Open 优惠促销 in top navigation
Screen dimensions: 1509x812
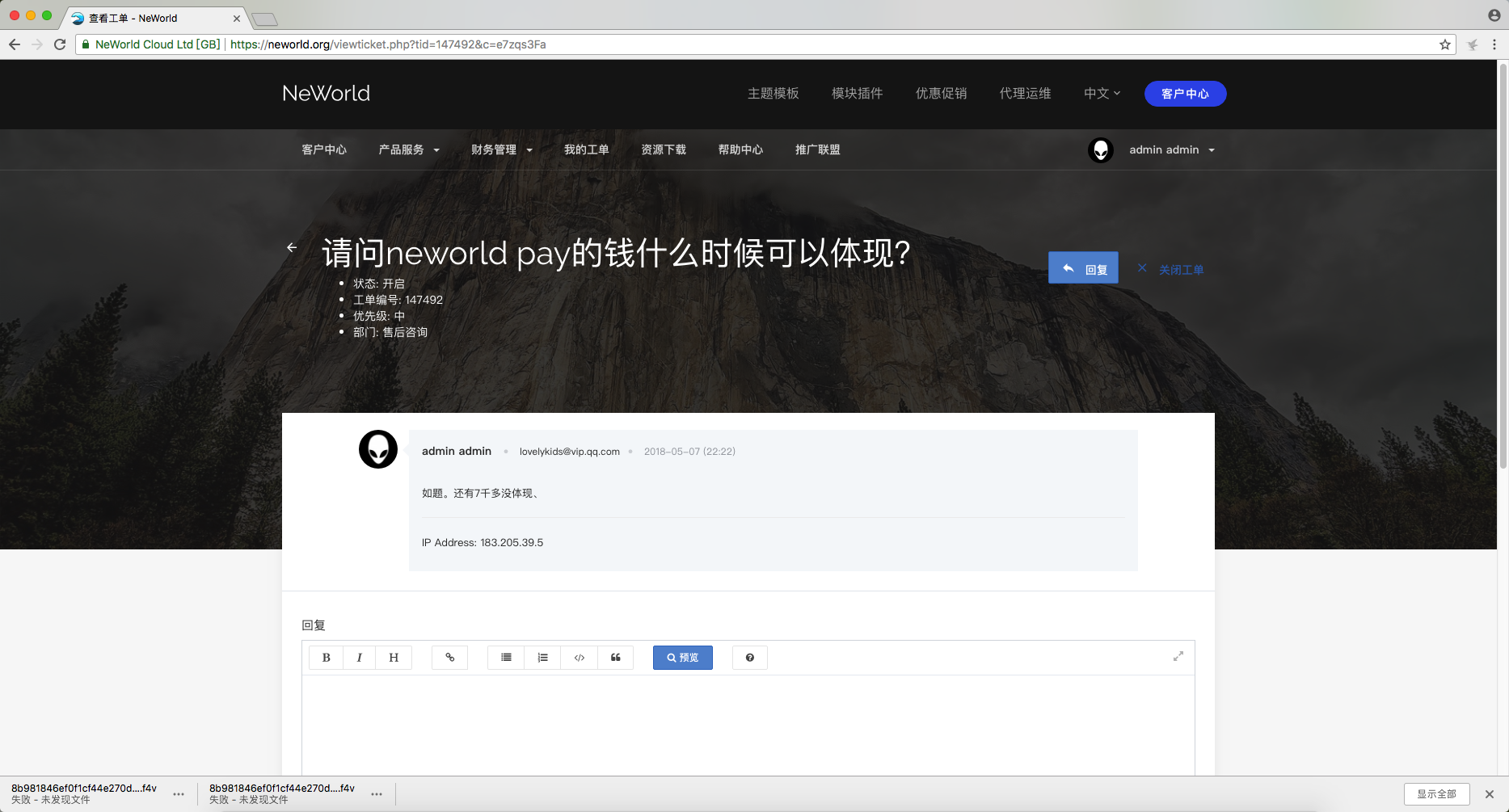point(942,94)
